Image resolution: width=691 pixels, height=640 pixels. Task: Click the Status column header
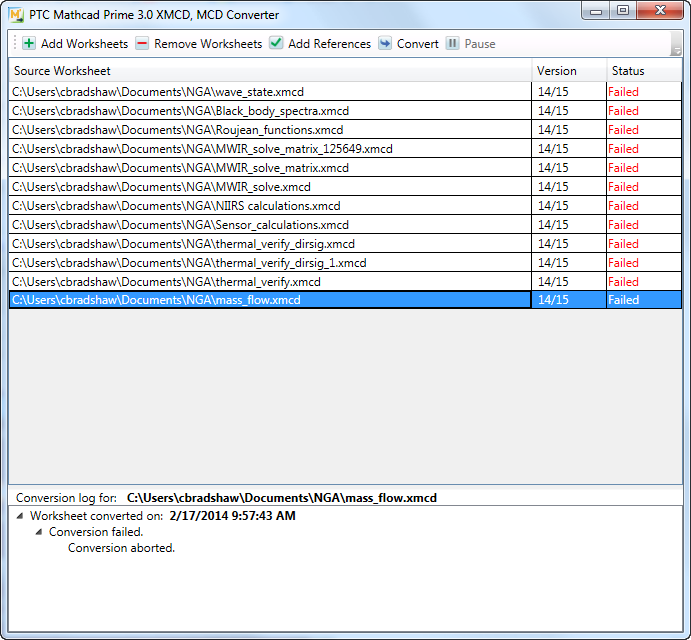(x=644, y=71)
